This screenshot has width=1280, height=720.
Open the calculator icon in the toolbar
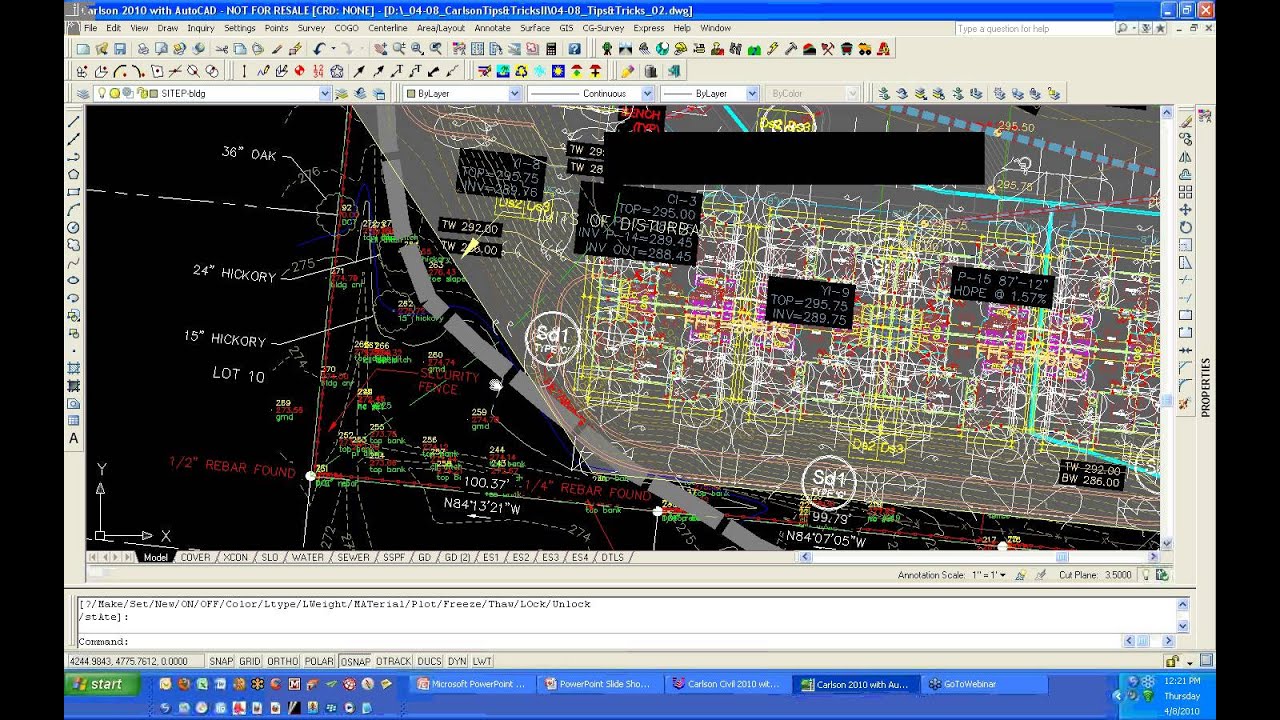coord(551,48)
